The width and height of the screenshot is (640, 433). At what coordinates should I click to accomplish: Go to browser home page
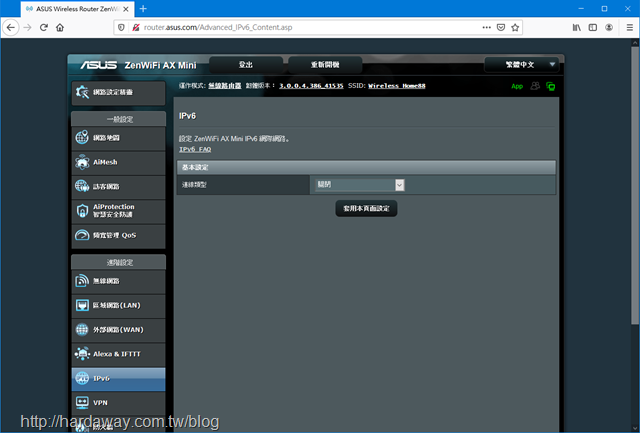(x=60, y=27)
